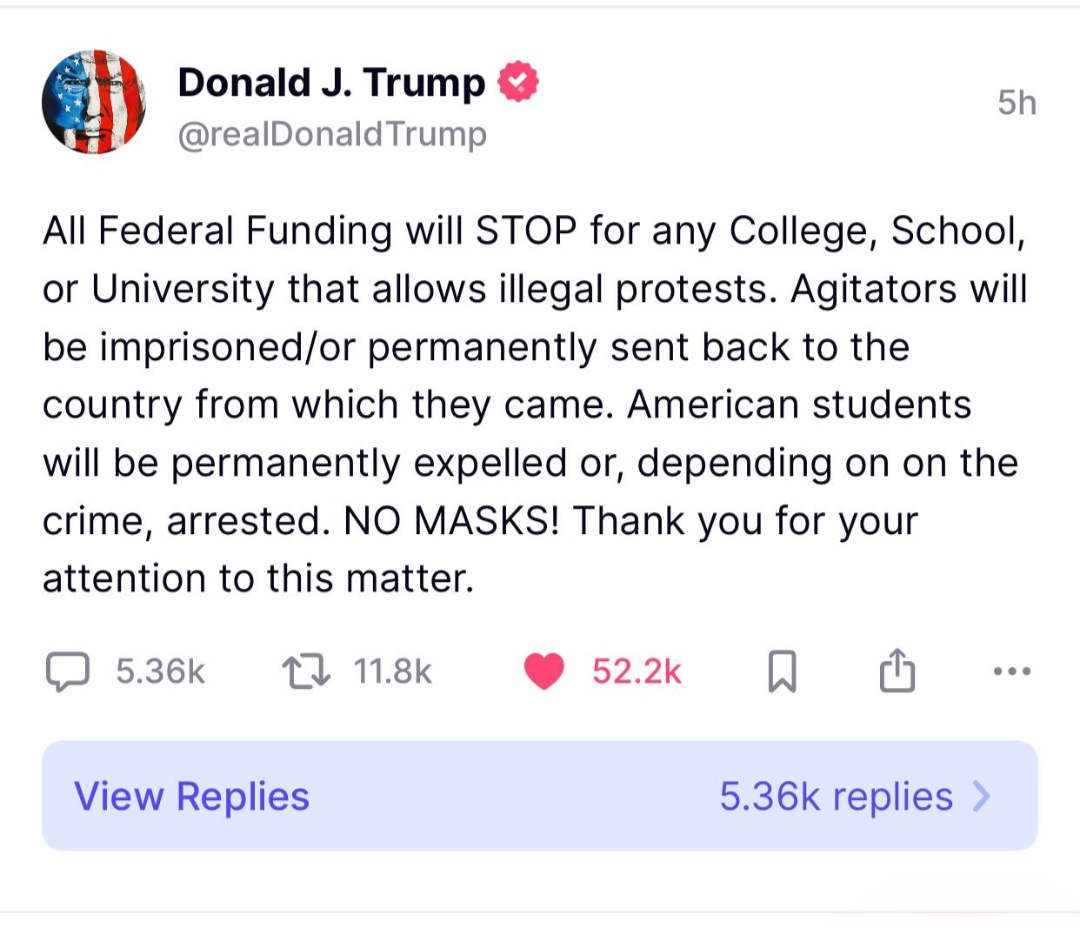Click the verified badge next to the name

tap(519, 82)
